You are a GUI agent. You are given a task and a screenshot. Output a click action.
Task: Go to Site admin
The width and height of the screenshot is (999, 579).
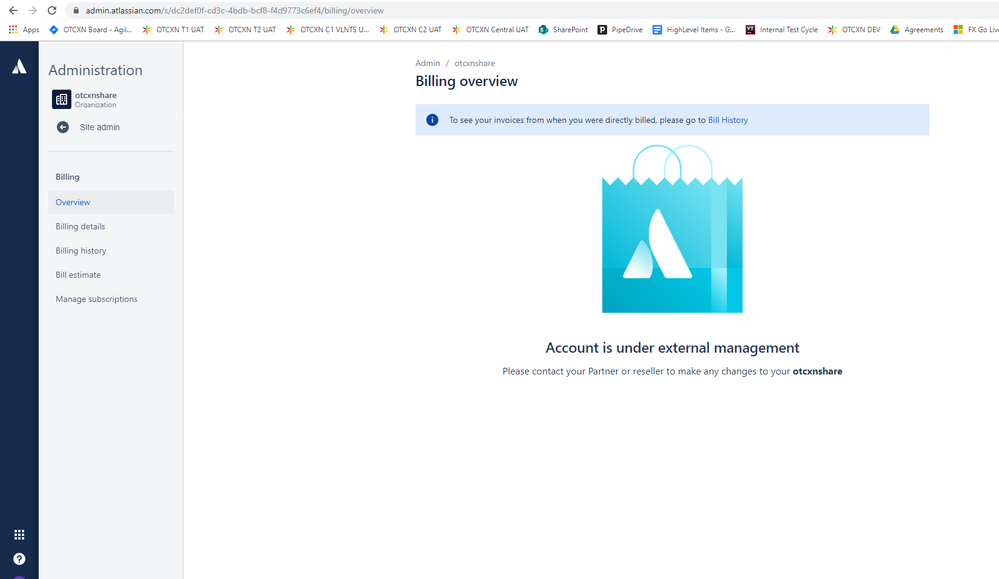click(99, 127)
